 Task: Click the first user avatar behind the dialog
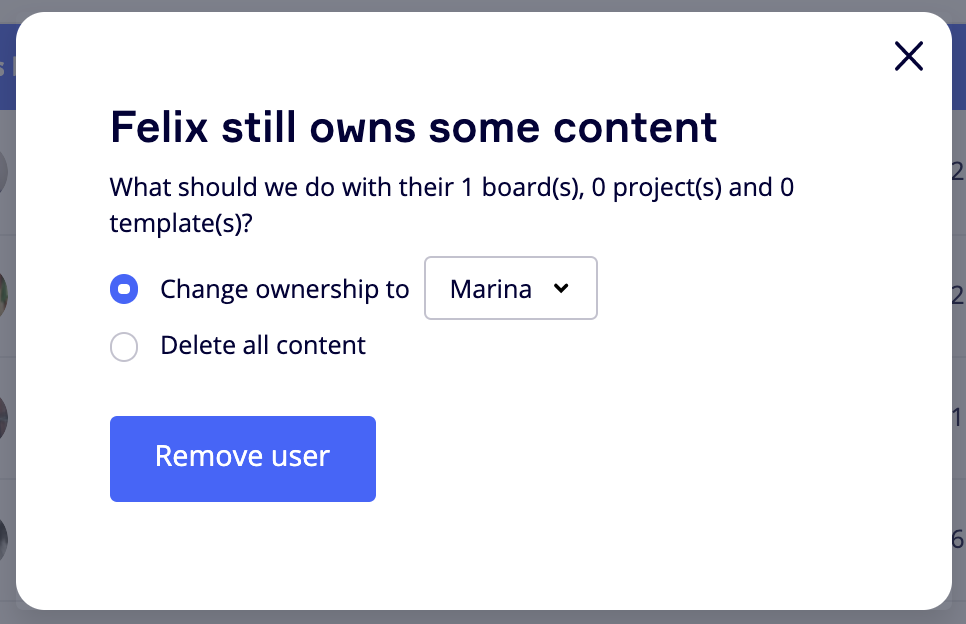click(x=5, y=172)
